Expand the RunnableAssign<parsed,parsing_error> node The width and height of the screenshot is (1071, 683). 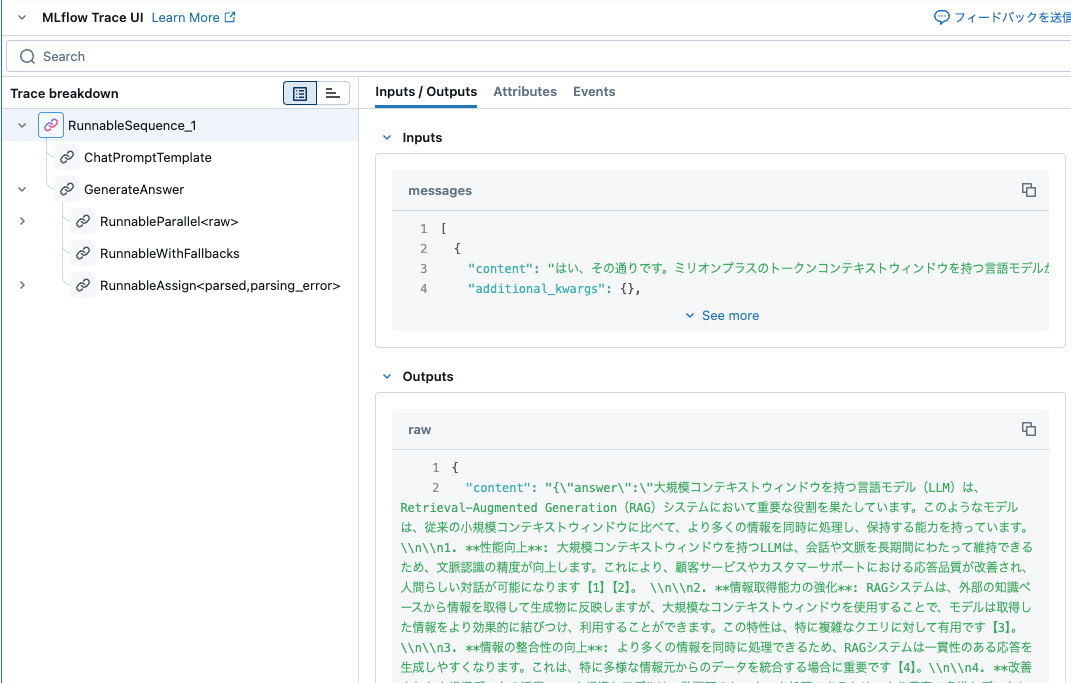click(x=22, y=285)
